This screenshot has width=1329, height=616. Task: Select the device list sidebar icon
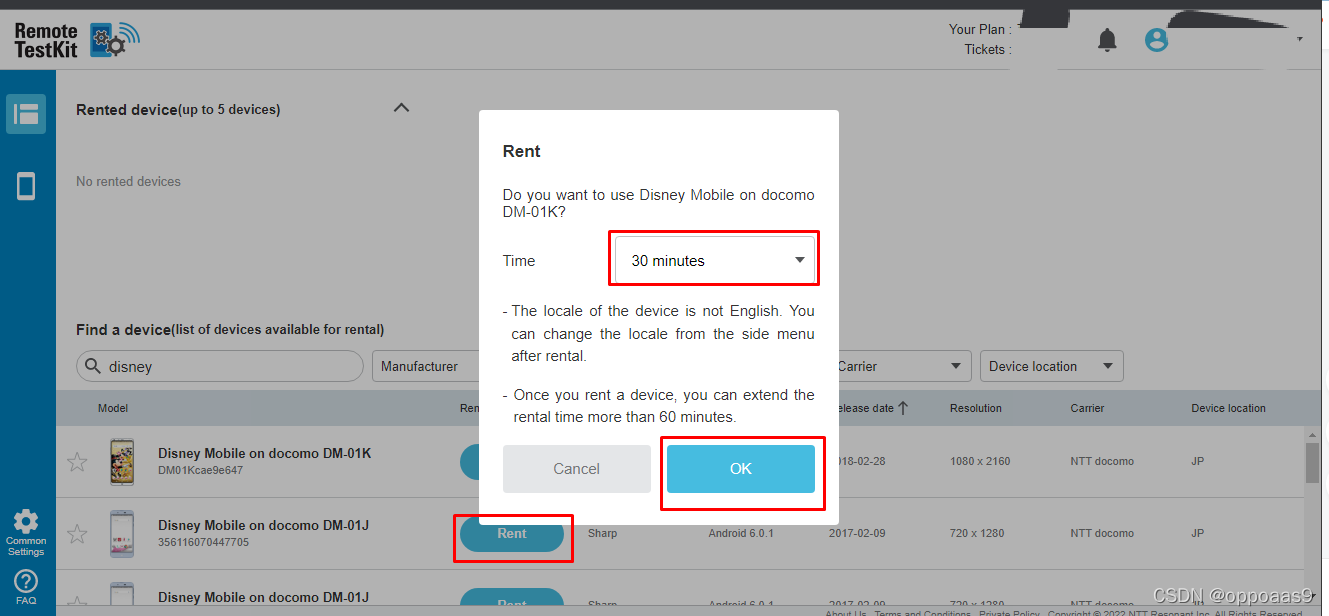coord(26,114)
